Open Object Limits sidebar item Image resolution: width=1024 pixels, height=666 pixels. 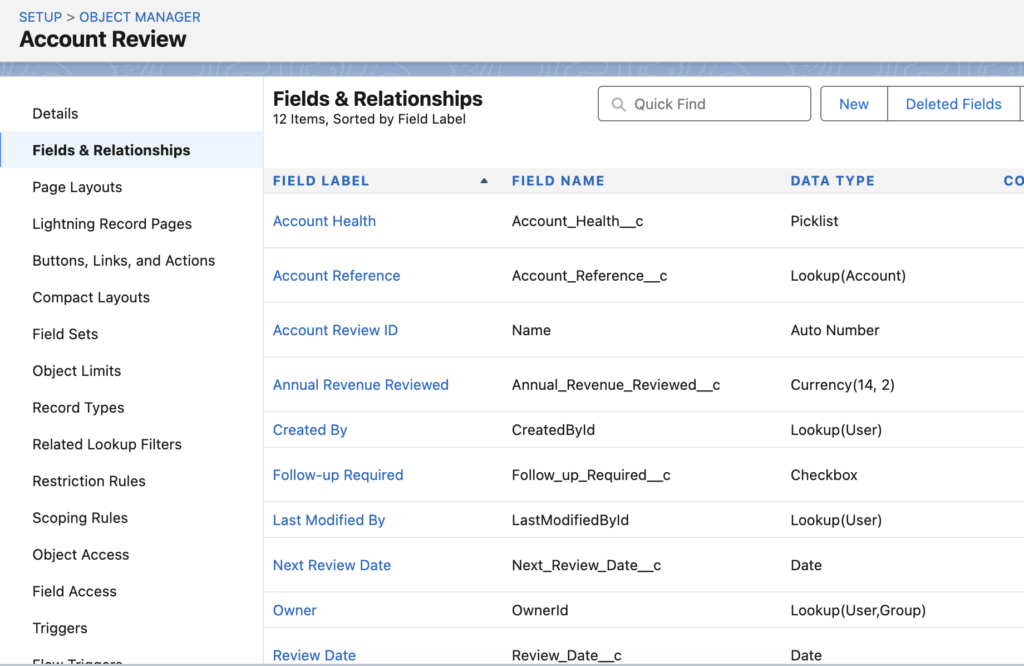coord(77,371)
